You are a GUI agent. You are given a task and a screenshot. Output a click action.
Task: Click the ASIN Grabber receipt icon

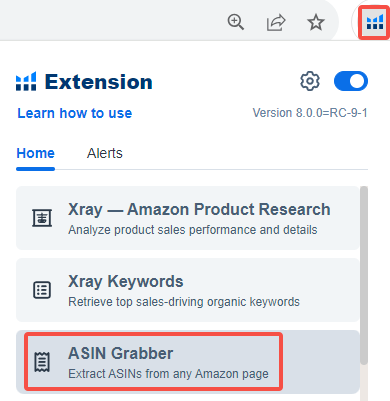point(42,362)
